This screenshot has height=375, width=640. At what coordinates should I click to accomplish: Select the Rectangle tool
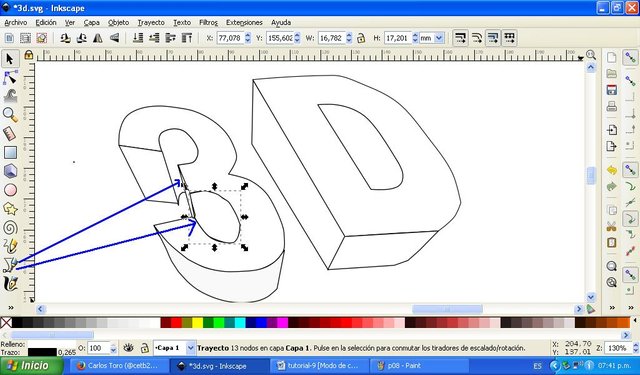point(10,153)
